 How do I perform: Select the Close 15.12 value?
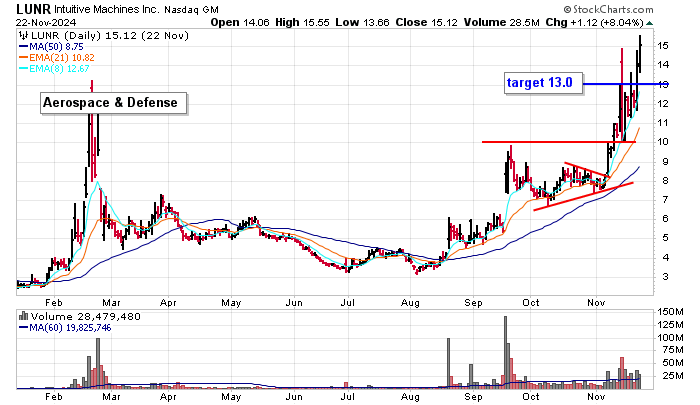click(426, 22)
